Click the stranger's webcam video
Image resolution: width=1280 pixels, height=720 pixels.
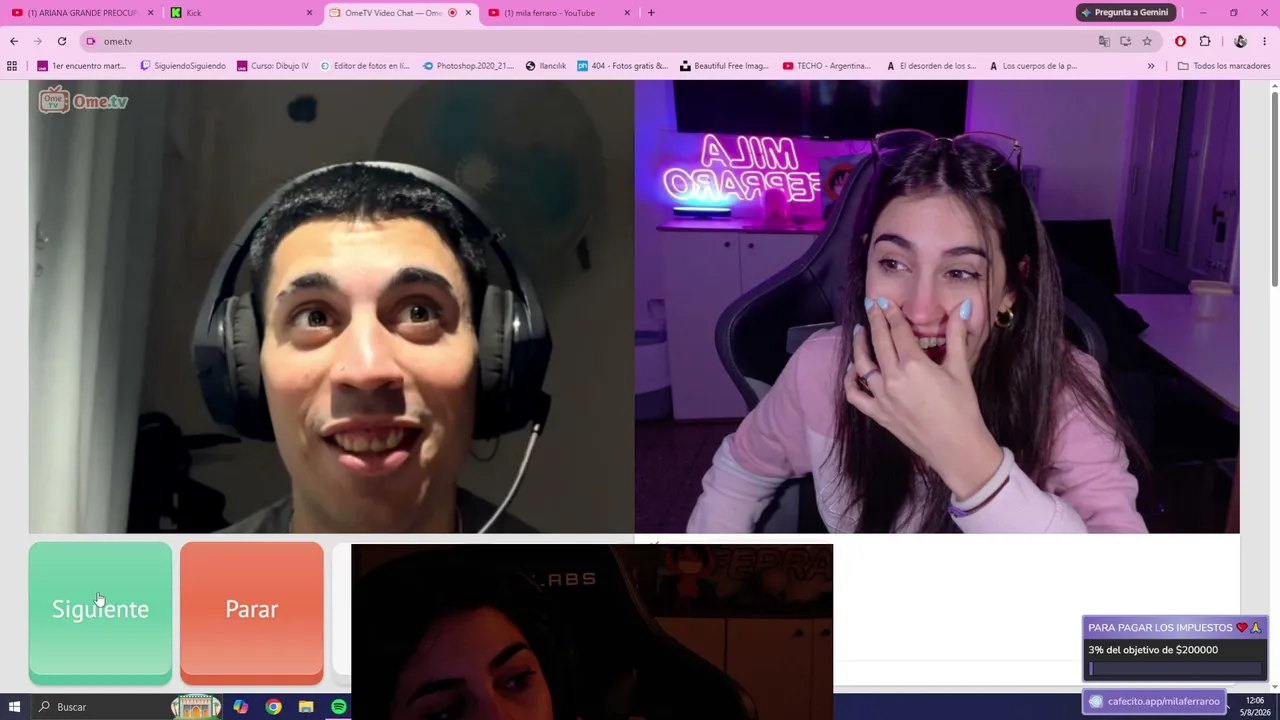coord(332,307)
